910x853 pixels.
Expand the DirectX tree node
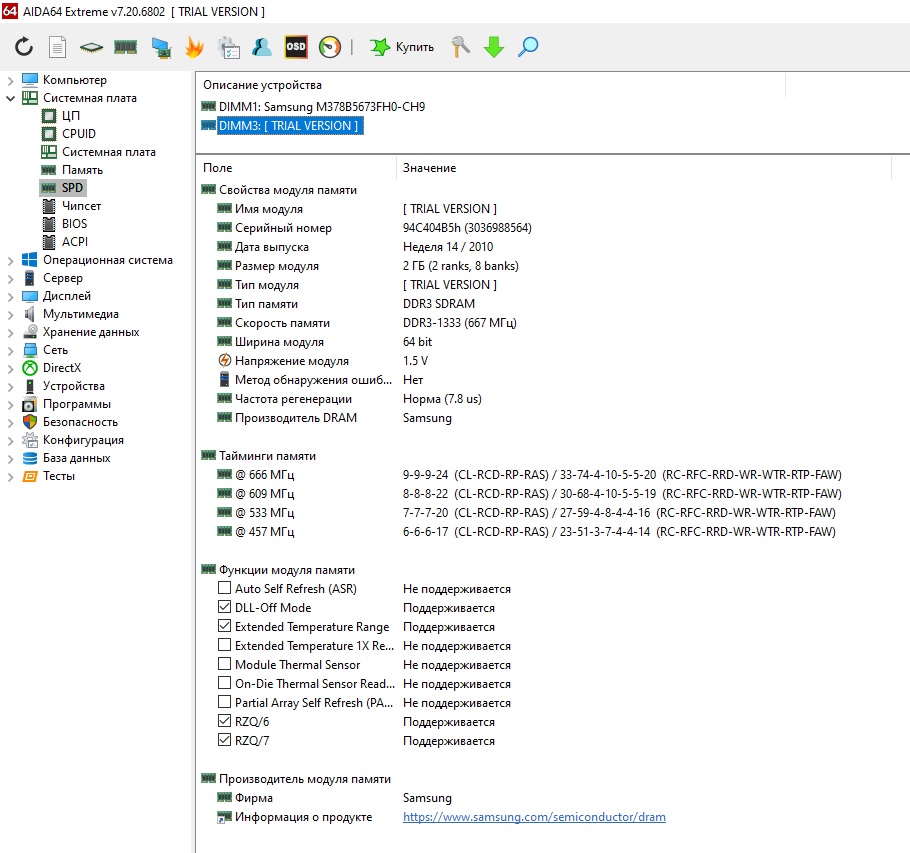click(10, 368)
